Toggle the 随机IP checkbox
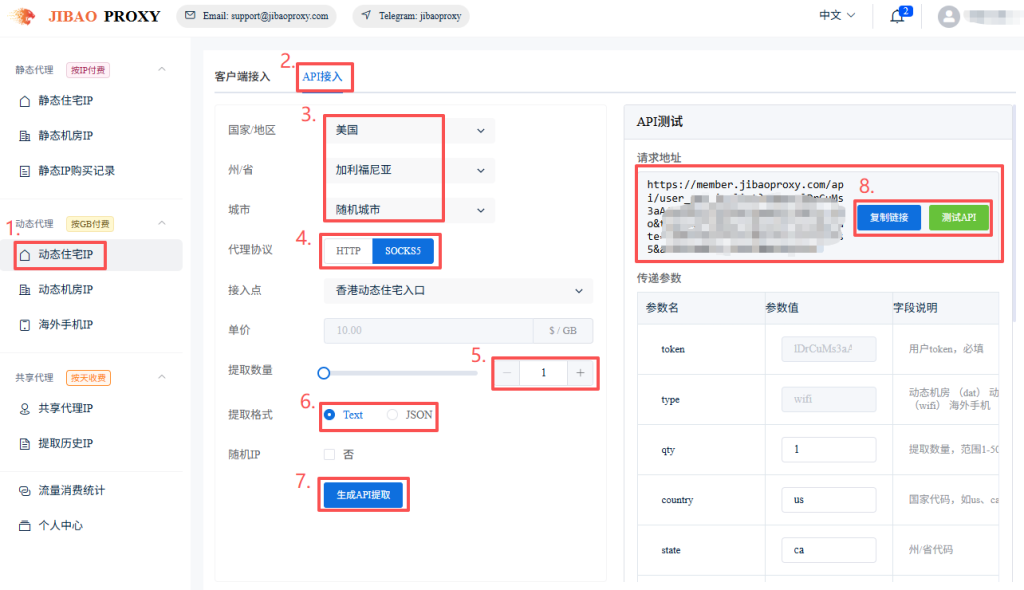Screen dimensions: 1024x590 pyautogui.click(x=330, y=454)
